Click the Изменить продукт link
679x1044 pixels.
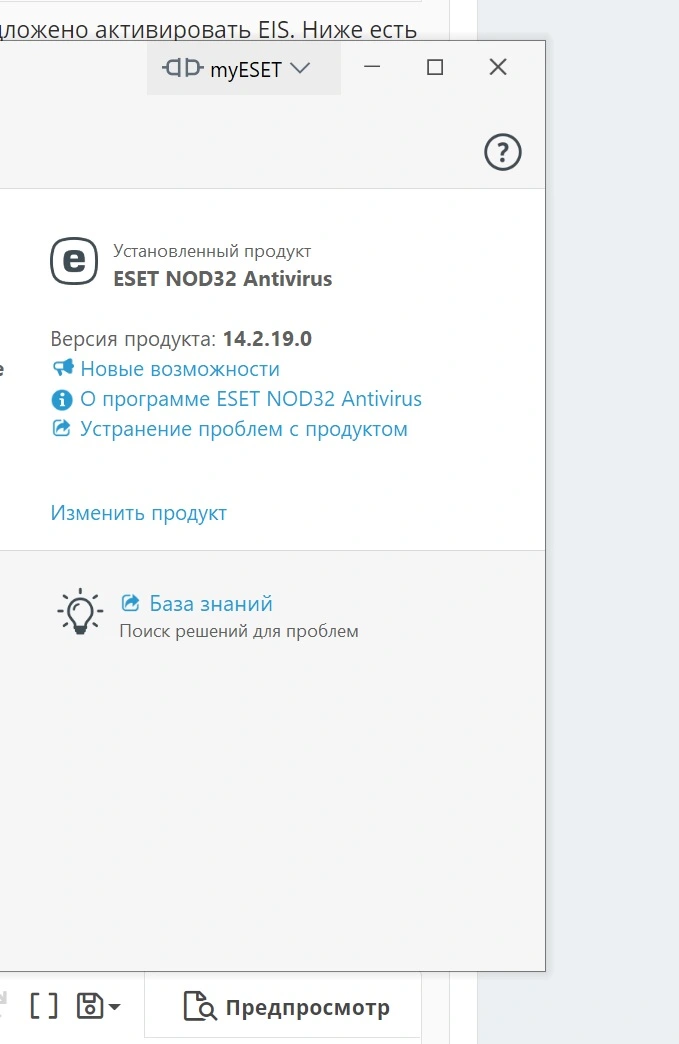pos(138,513)
